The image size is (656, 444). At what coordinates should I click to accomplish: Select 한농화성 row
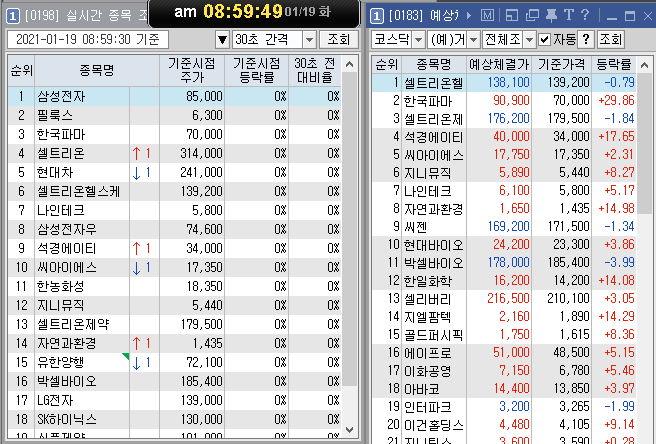(x=174, y=287)
